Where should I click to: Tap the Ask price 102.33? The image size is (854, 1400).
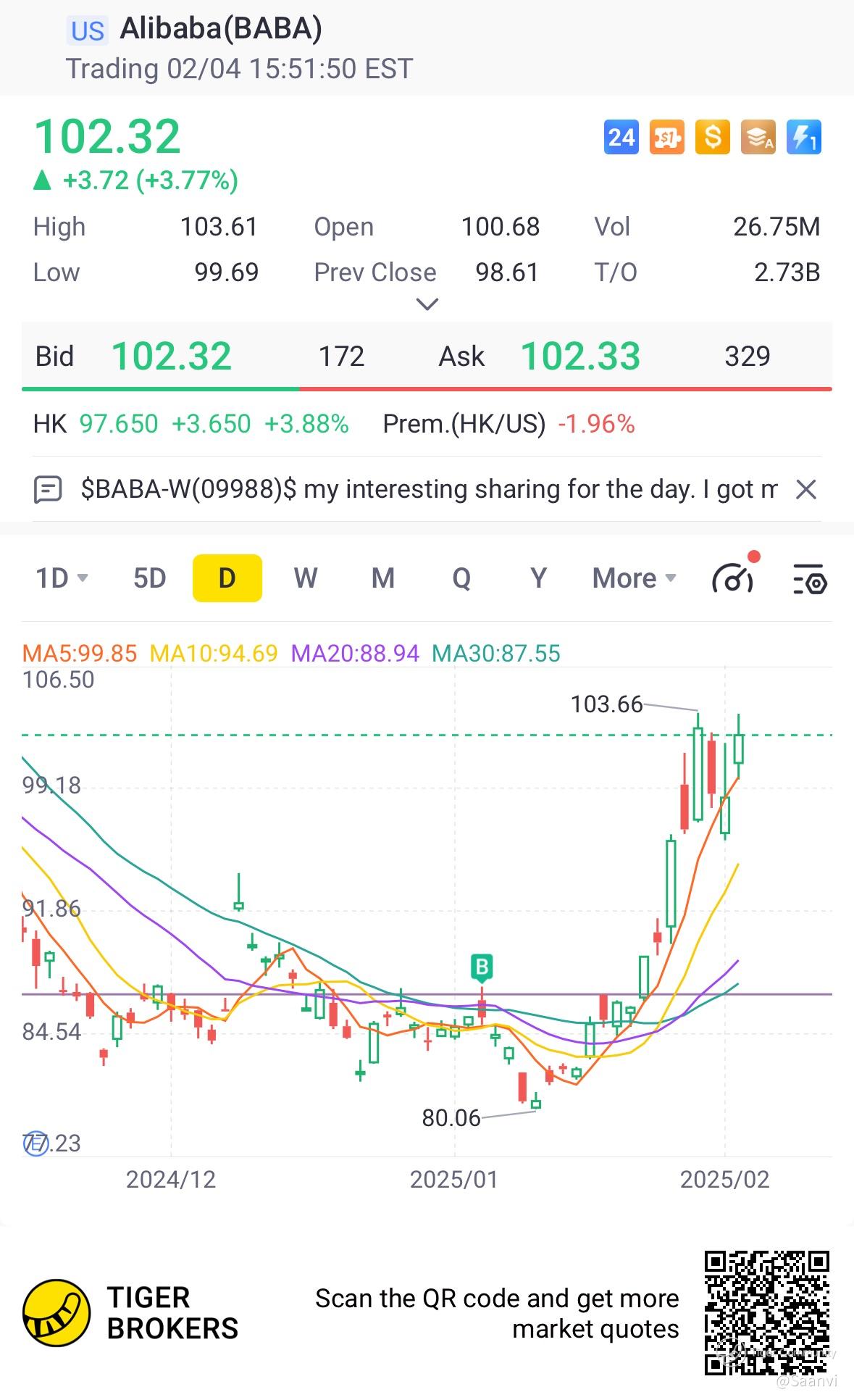[x=581, y=357]
